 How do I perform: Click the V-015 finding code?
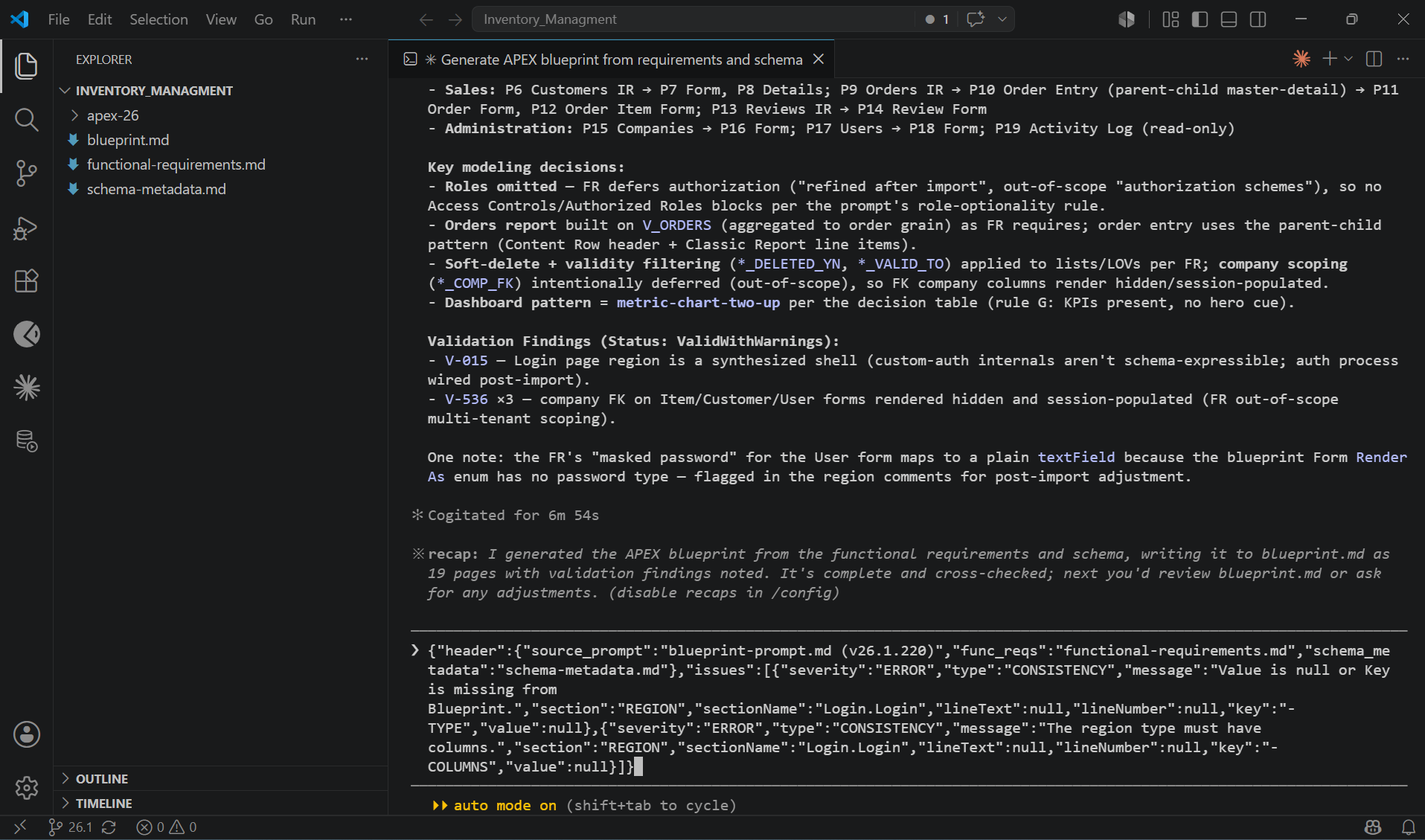coord(466,360)
